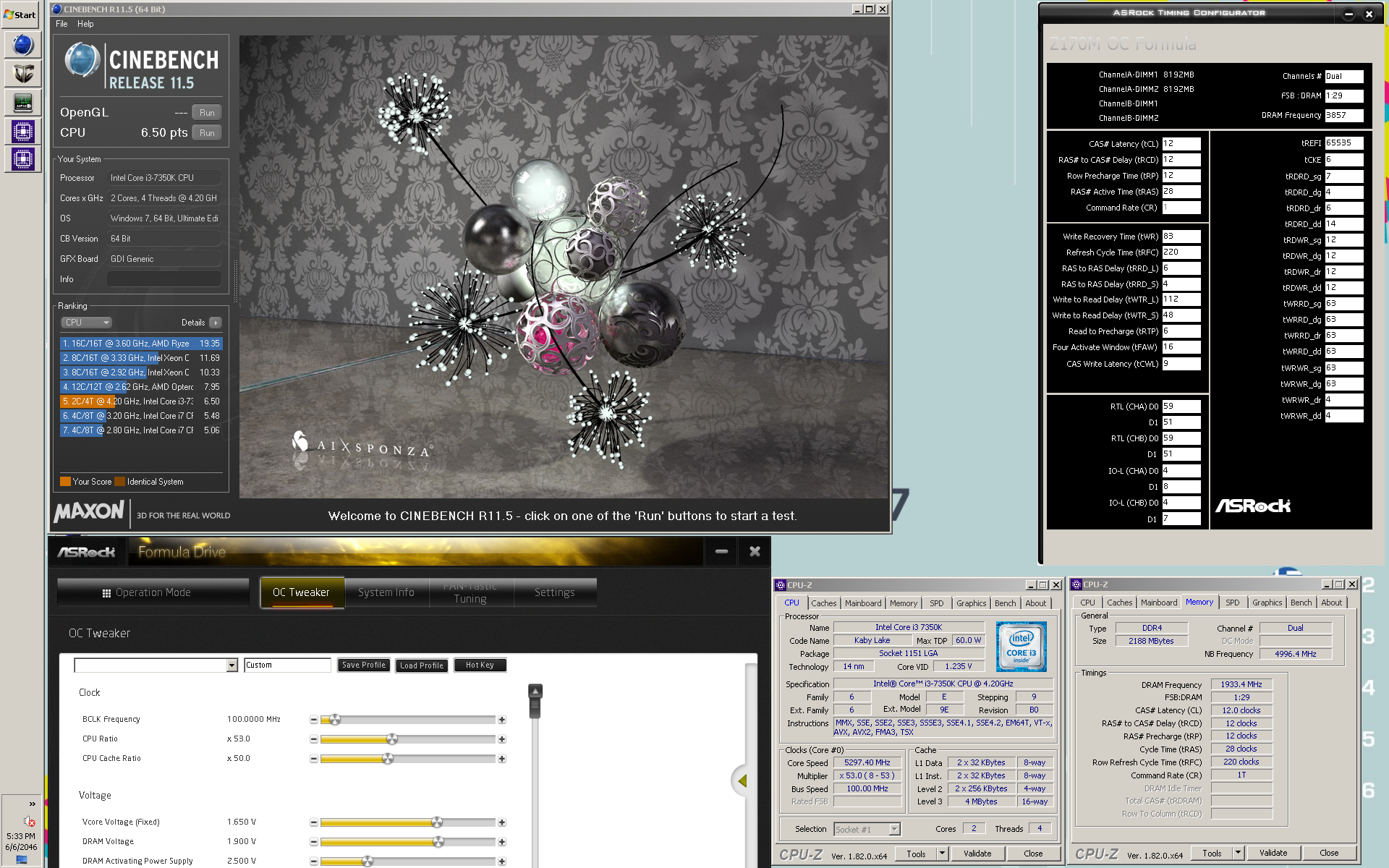The height and width of the screenshot is (868, 1389).
Task: Open Tools dropdown arrow in right CPU-Z
Action: point(1238,853)
